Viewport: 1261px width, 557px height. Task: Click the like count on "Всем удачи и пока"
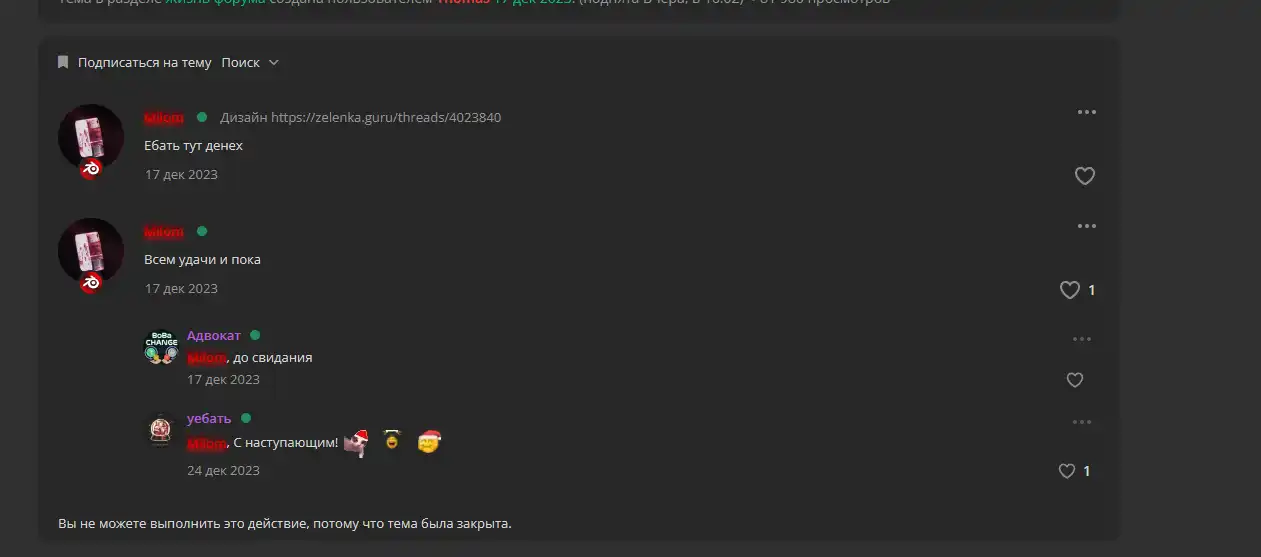[1091, 290]
